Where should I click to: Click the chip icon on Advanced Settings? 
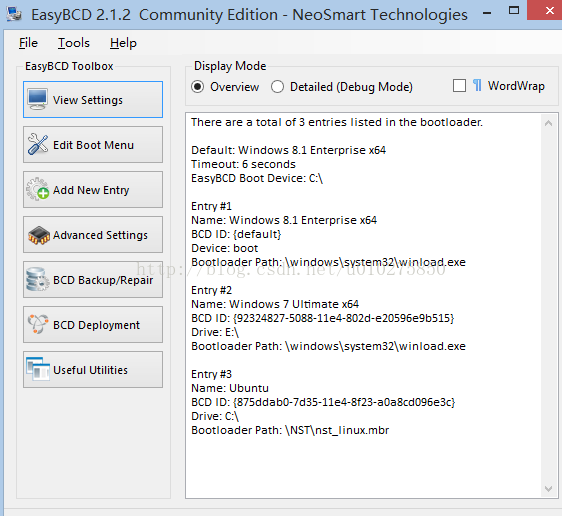coord(39,235)
